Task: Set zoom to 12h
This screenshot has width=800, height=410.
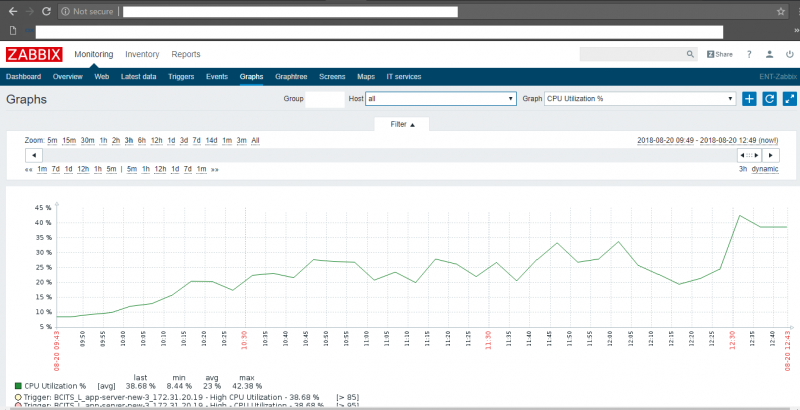Action: point(157,140)
